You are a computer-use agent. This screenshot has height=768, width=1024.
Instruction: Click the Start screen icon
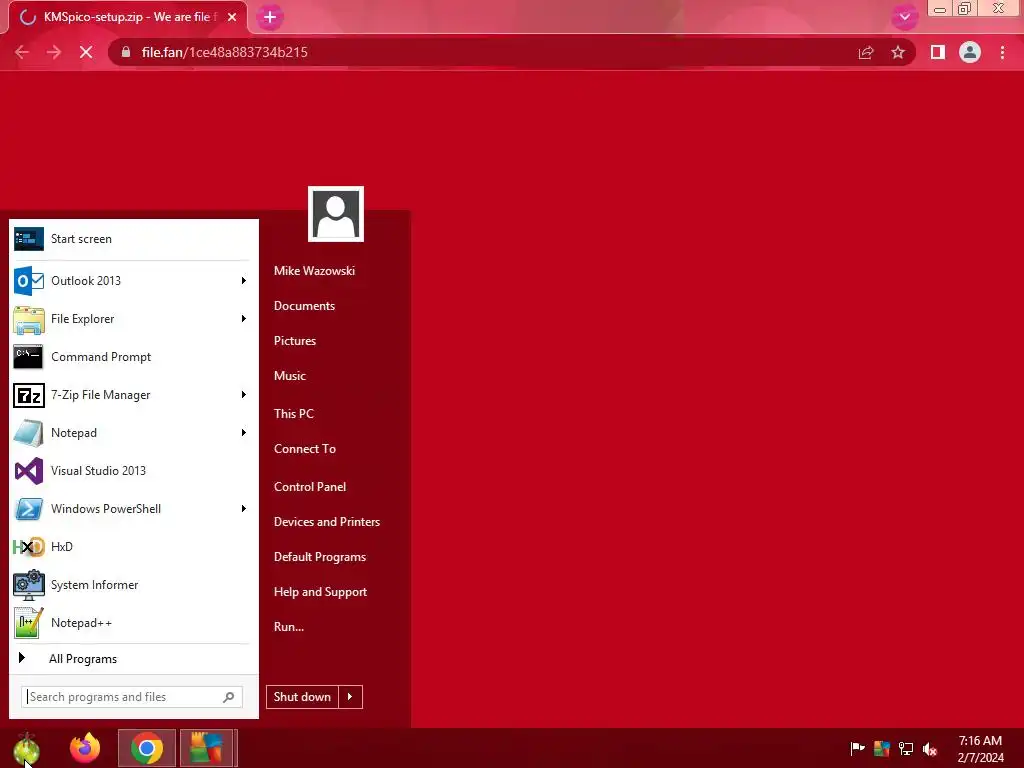click(29, 239)
